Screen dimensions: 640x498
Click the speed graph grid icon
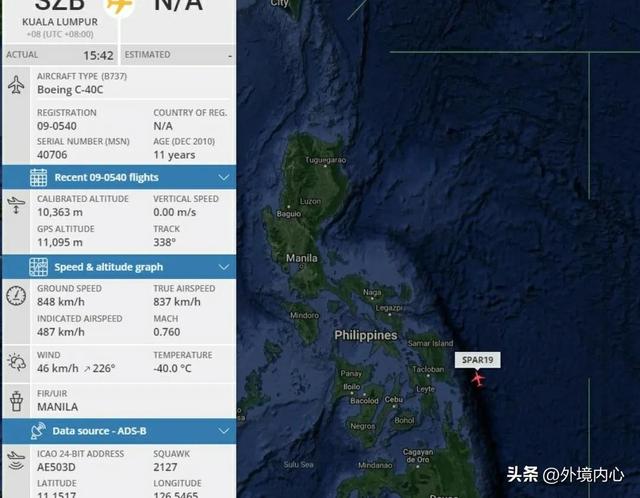coord(38,267)
